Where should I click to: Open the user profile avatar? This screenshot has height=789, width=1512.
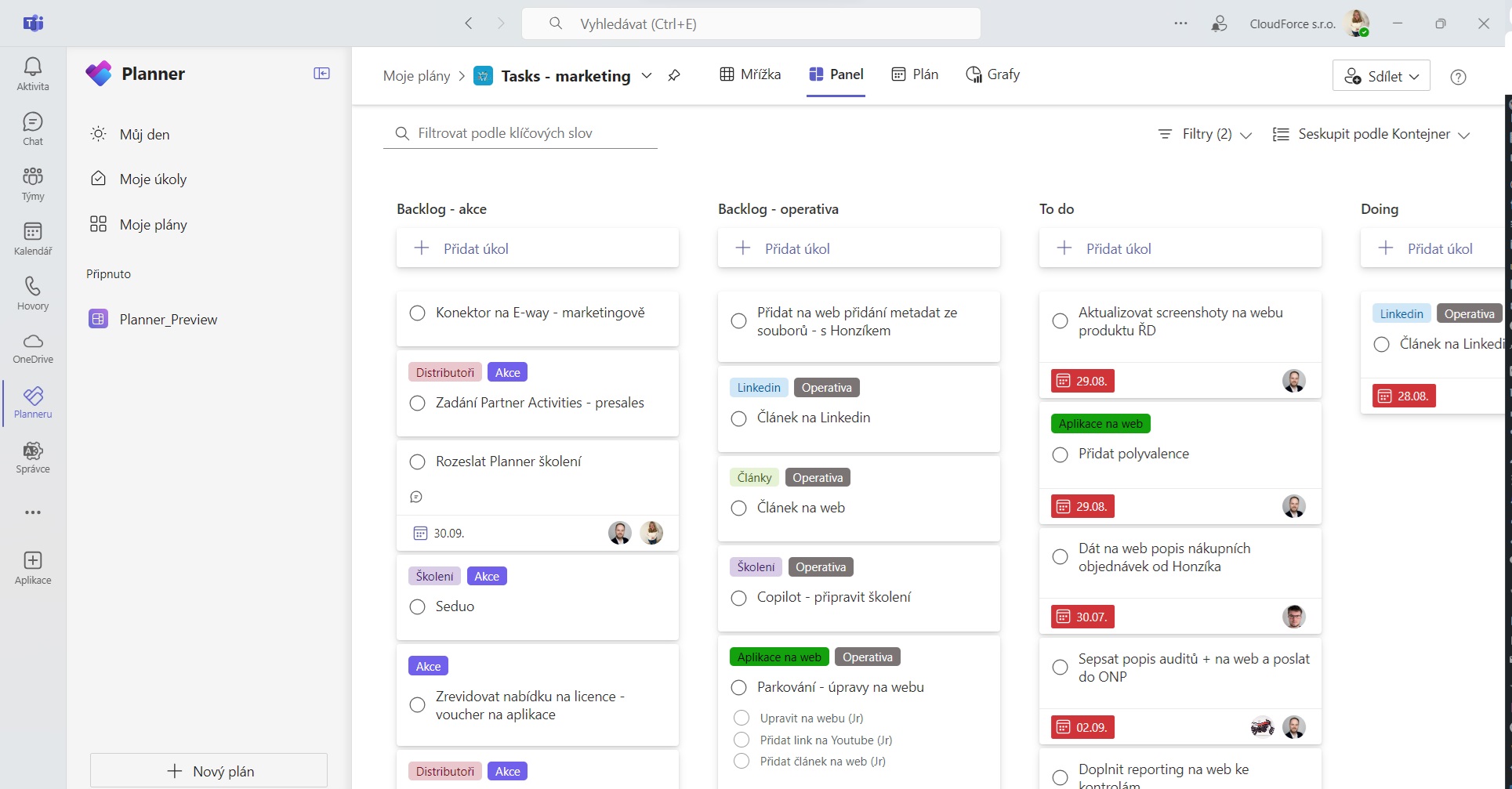(1357, 24)
